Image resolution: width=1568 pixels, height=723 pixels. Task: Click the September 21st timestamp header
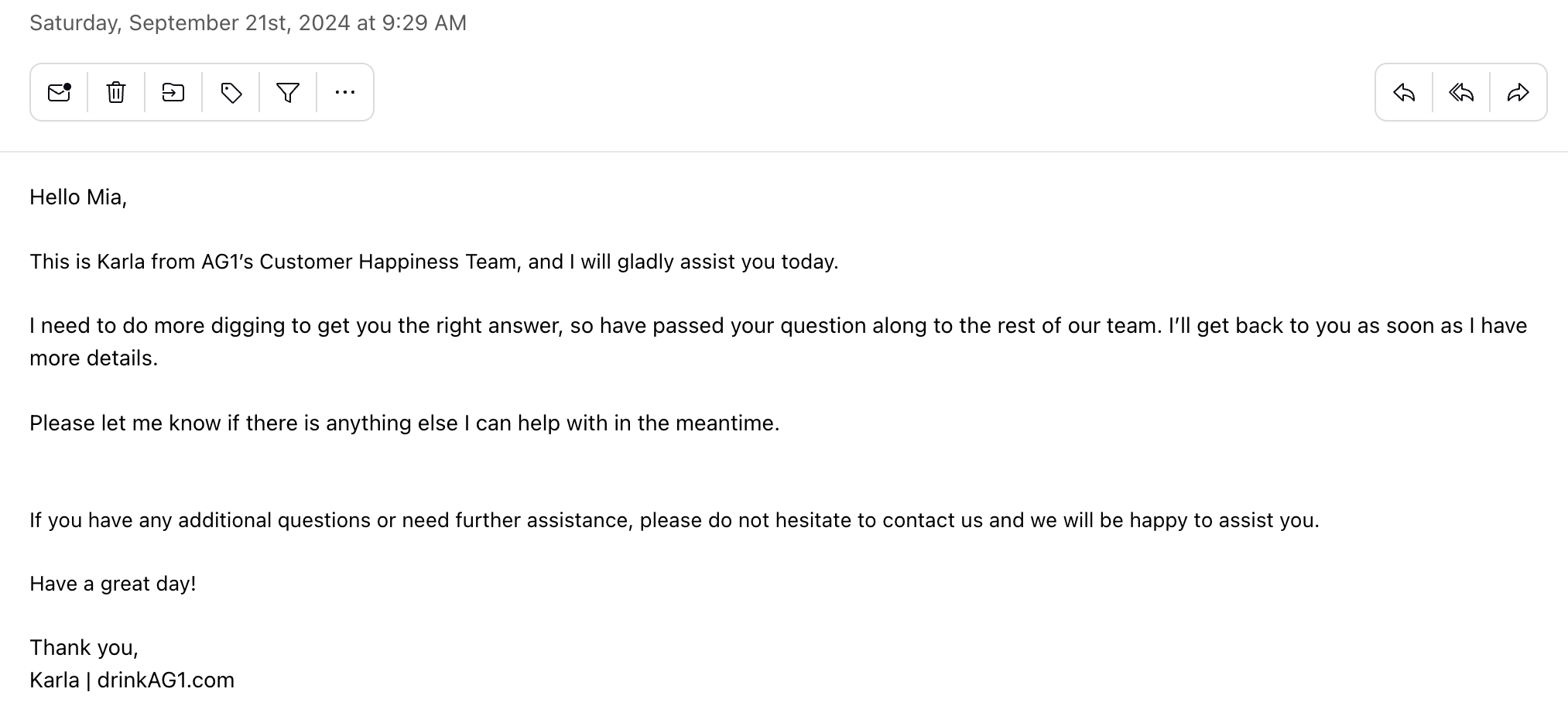(x=247, y=22)
